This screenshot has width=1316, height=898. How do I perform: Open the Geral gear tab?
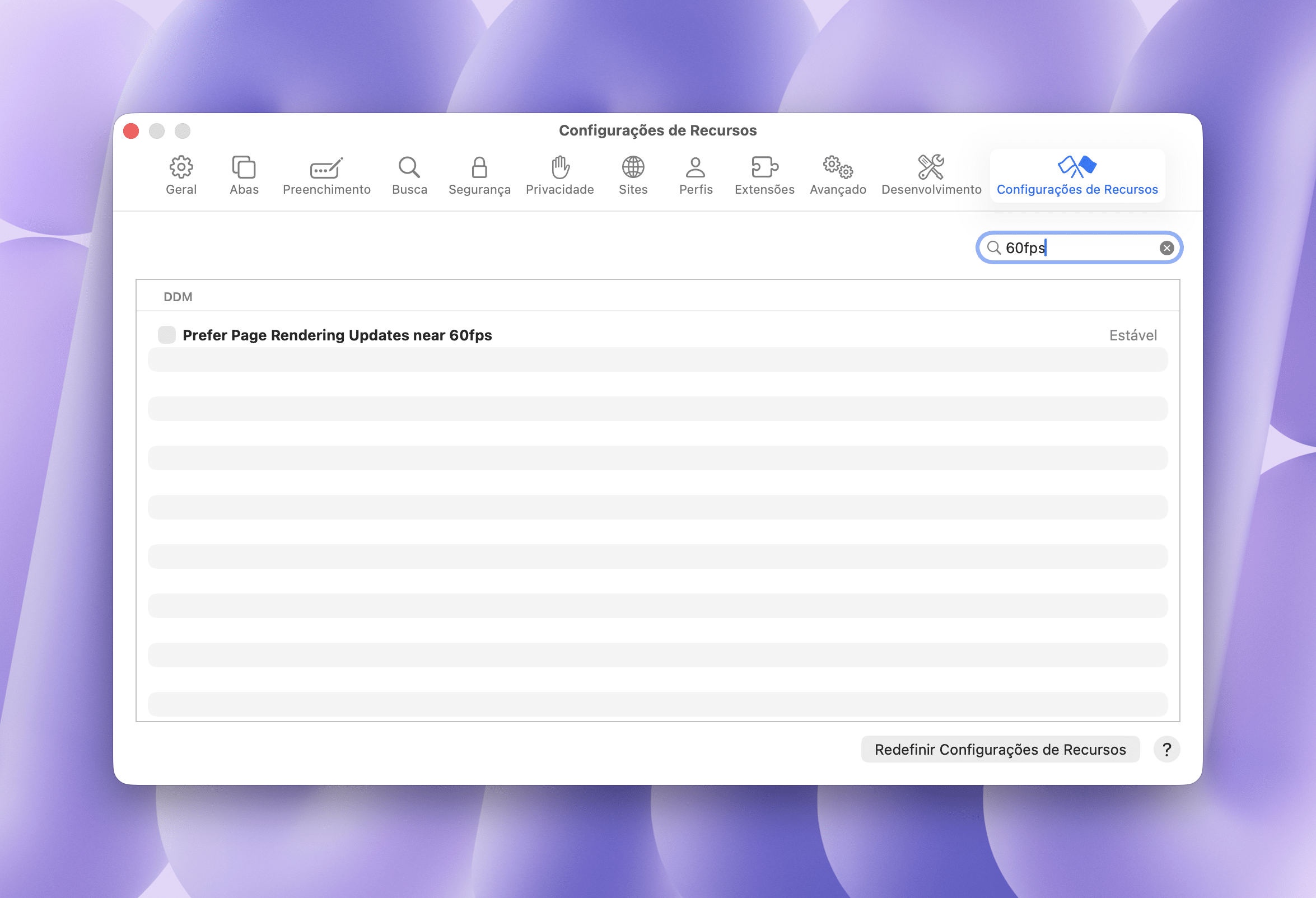coord(181,176)
